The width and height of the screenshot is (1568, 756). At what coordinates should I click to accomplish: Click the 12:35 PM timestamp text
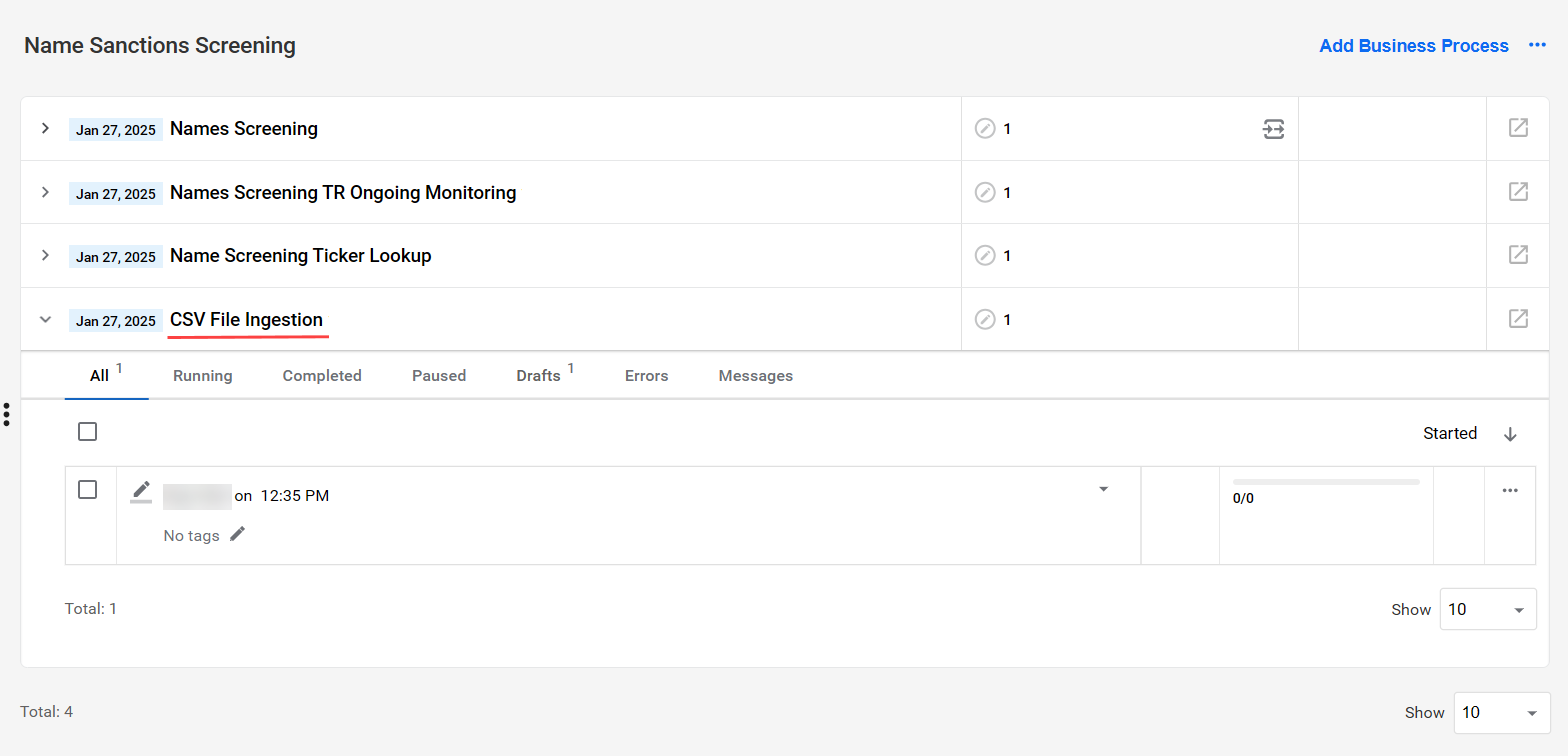295,495
